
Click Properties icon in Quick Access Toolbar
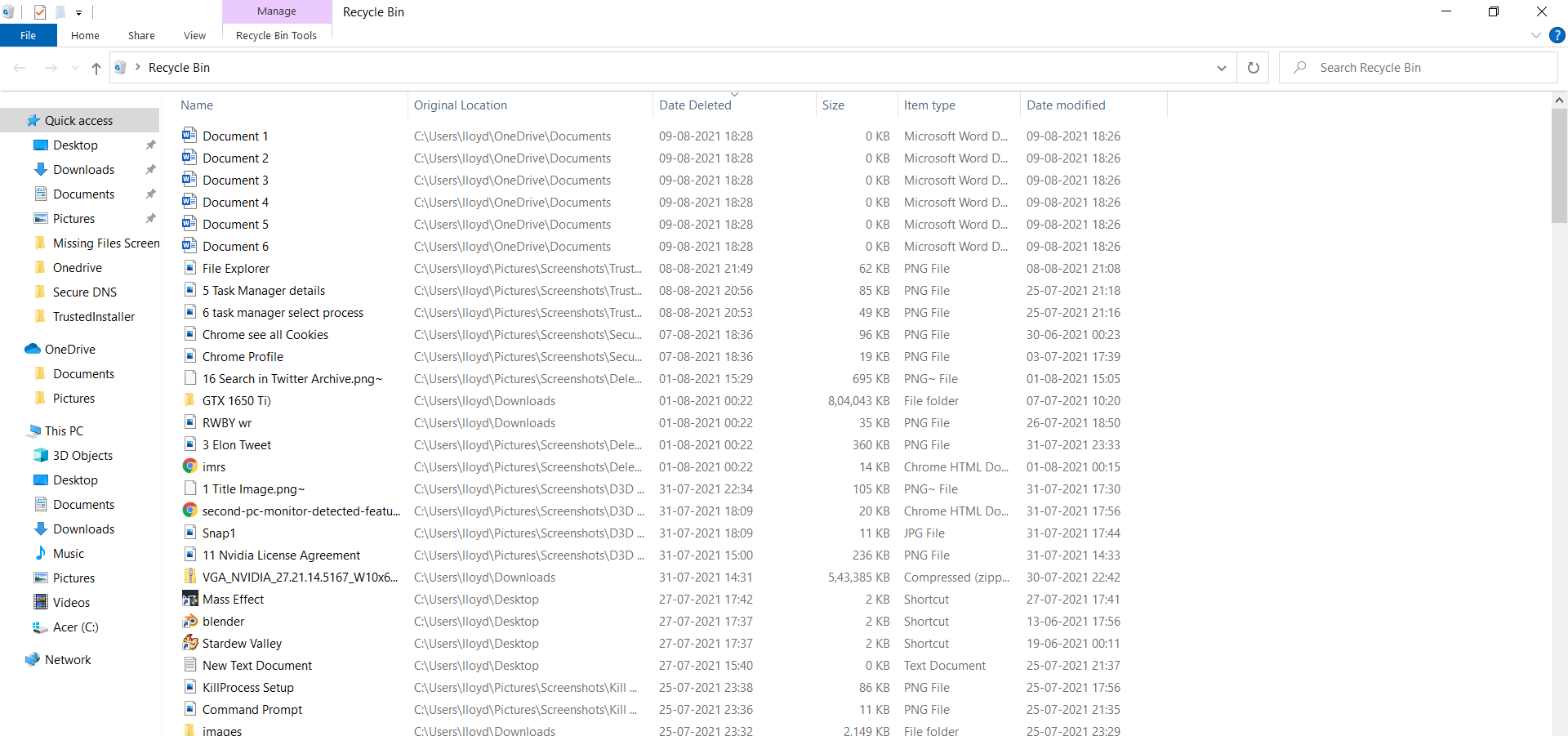point(40,12)
